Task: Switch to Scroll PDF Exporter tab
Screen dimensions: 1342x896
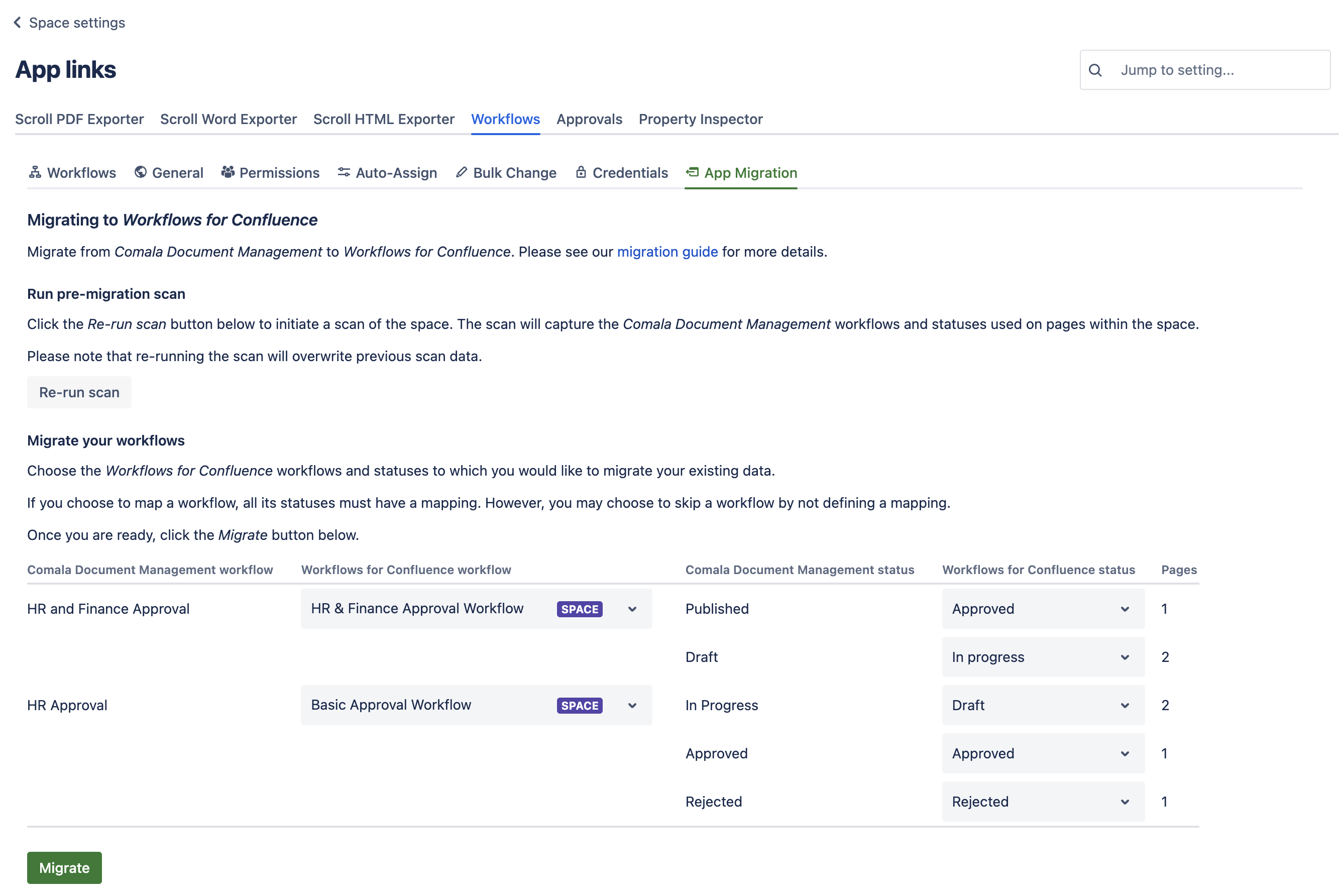Action: click(79, 119)
